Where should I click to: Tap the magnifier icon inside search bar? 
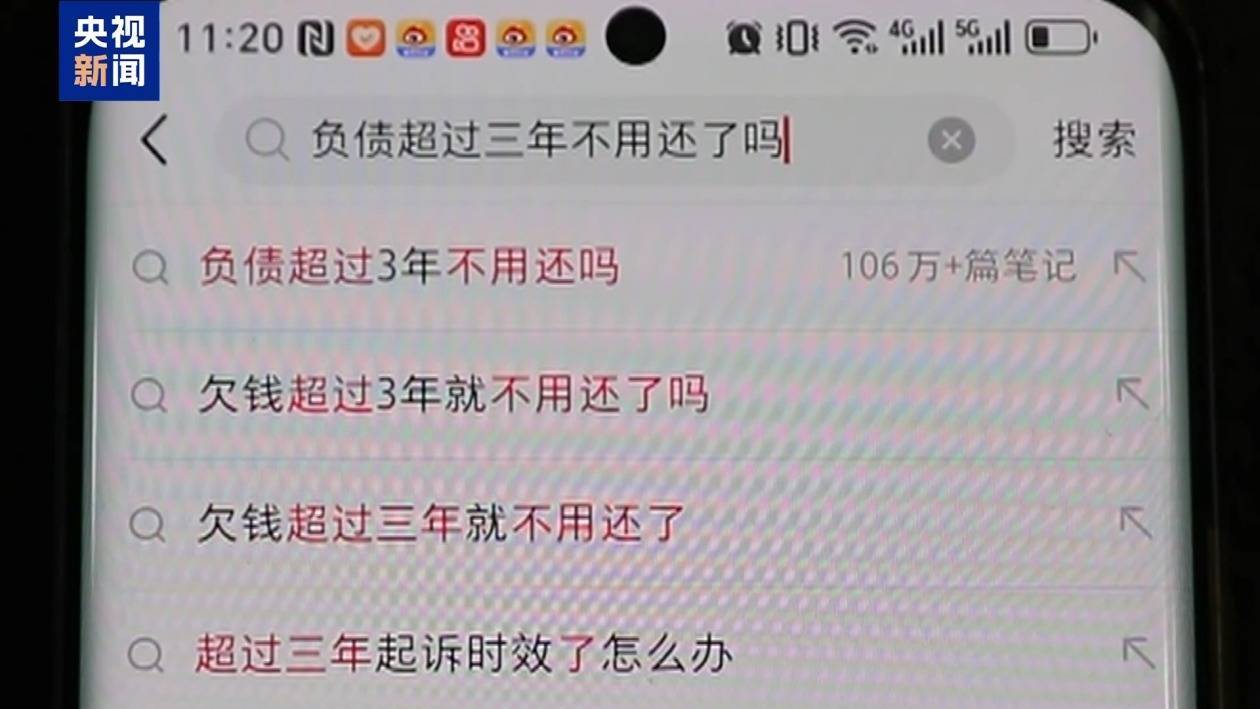266,142
